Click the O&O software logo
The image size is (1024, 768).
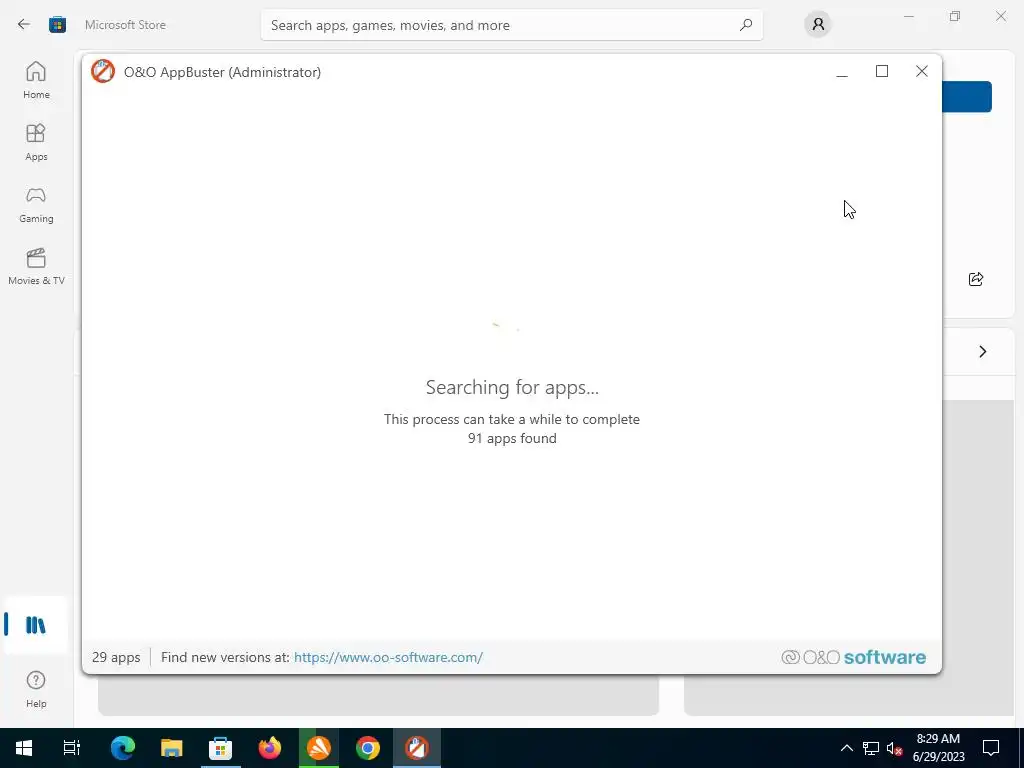point(854,657)
